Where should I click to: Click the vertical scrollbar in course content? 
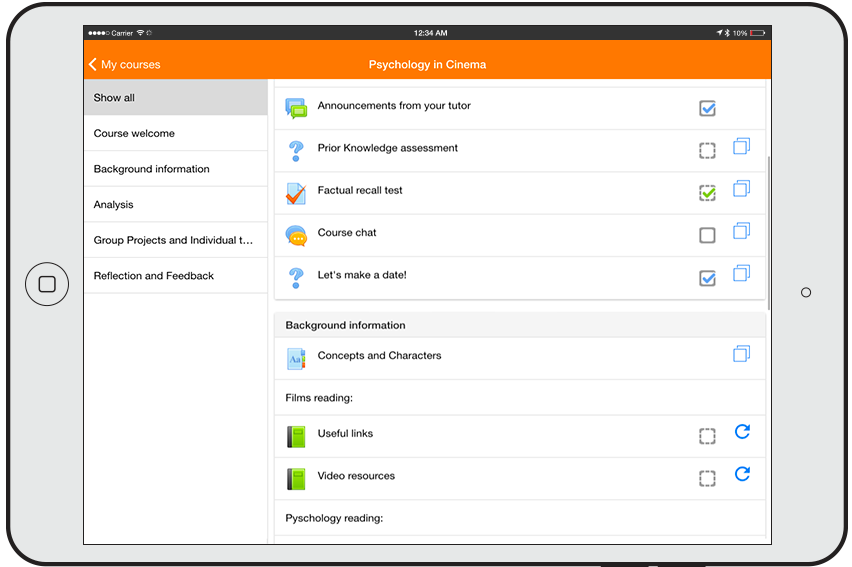coord(768,230)
